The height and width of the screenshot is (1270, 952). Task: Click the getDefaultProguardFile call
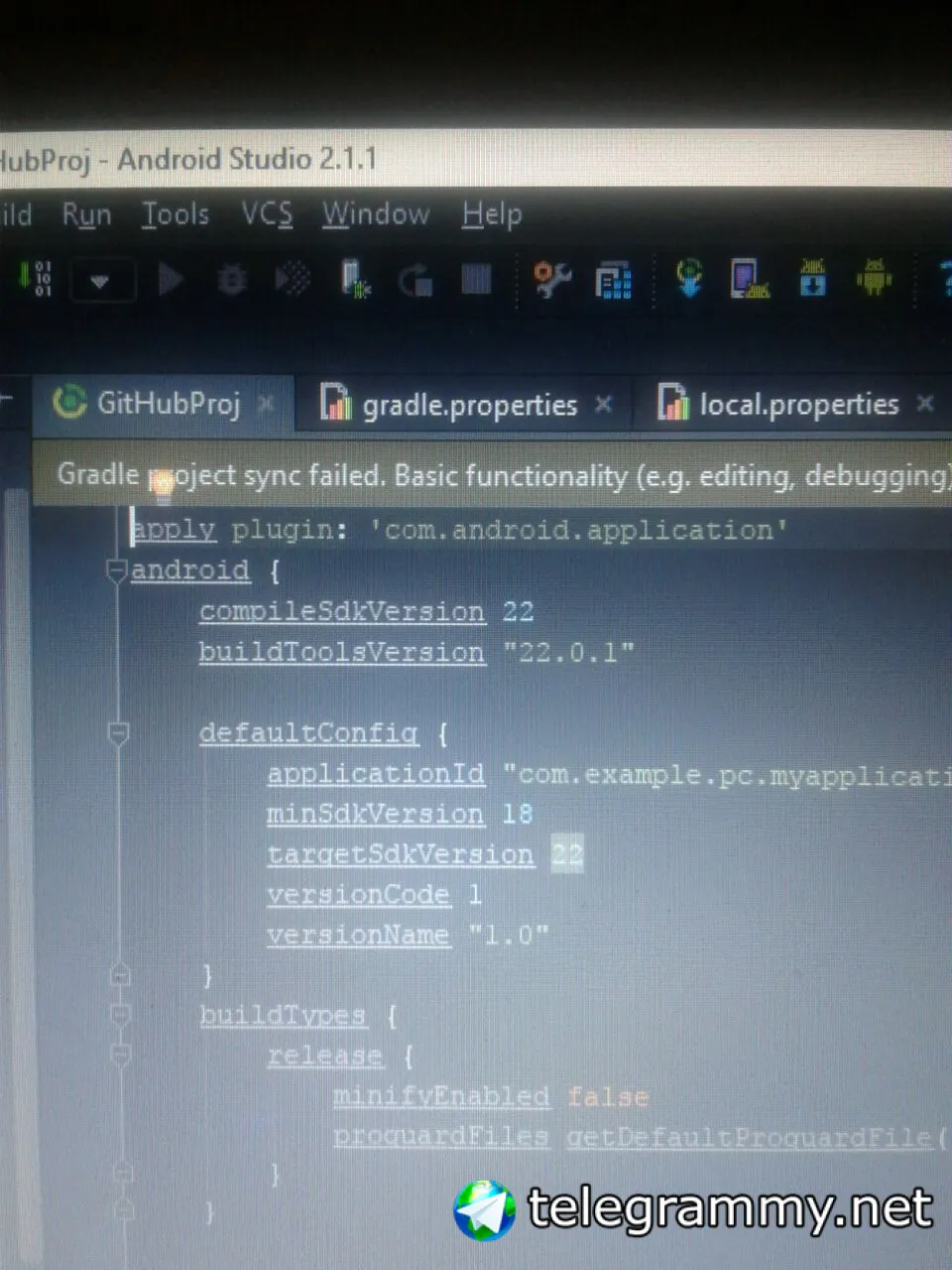click(750, 1137)
